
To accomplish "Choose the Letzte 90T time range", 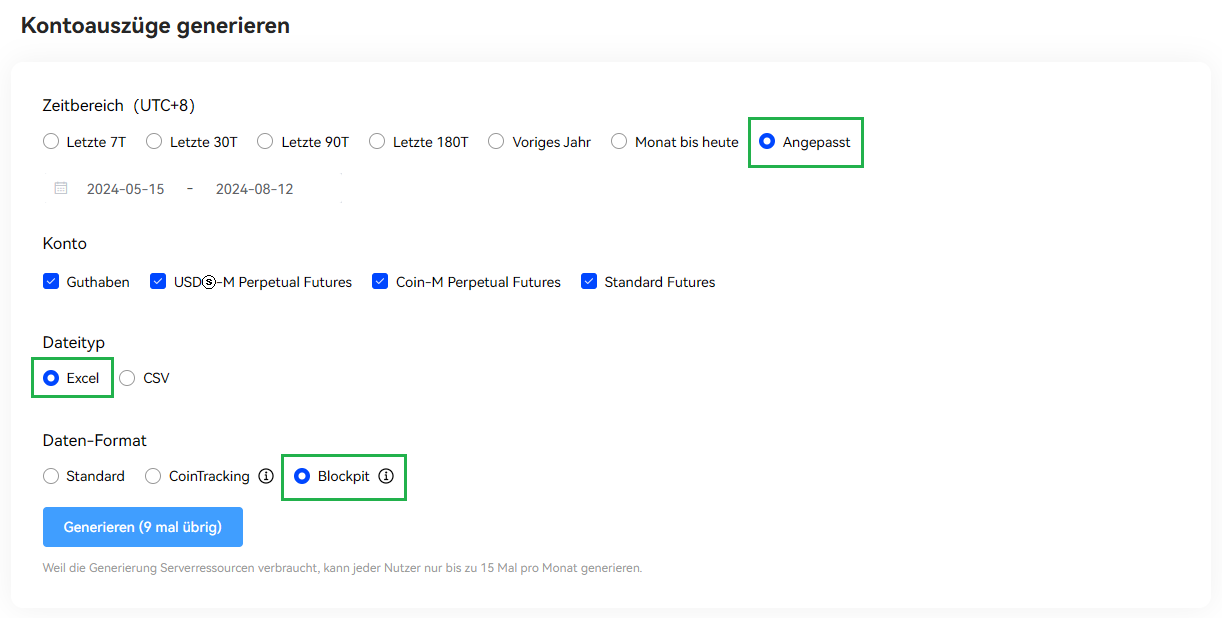I will [x=265, y=142].
